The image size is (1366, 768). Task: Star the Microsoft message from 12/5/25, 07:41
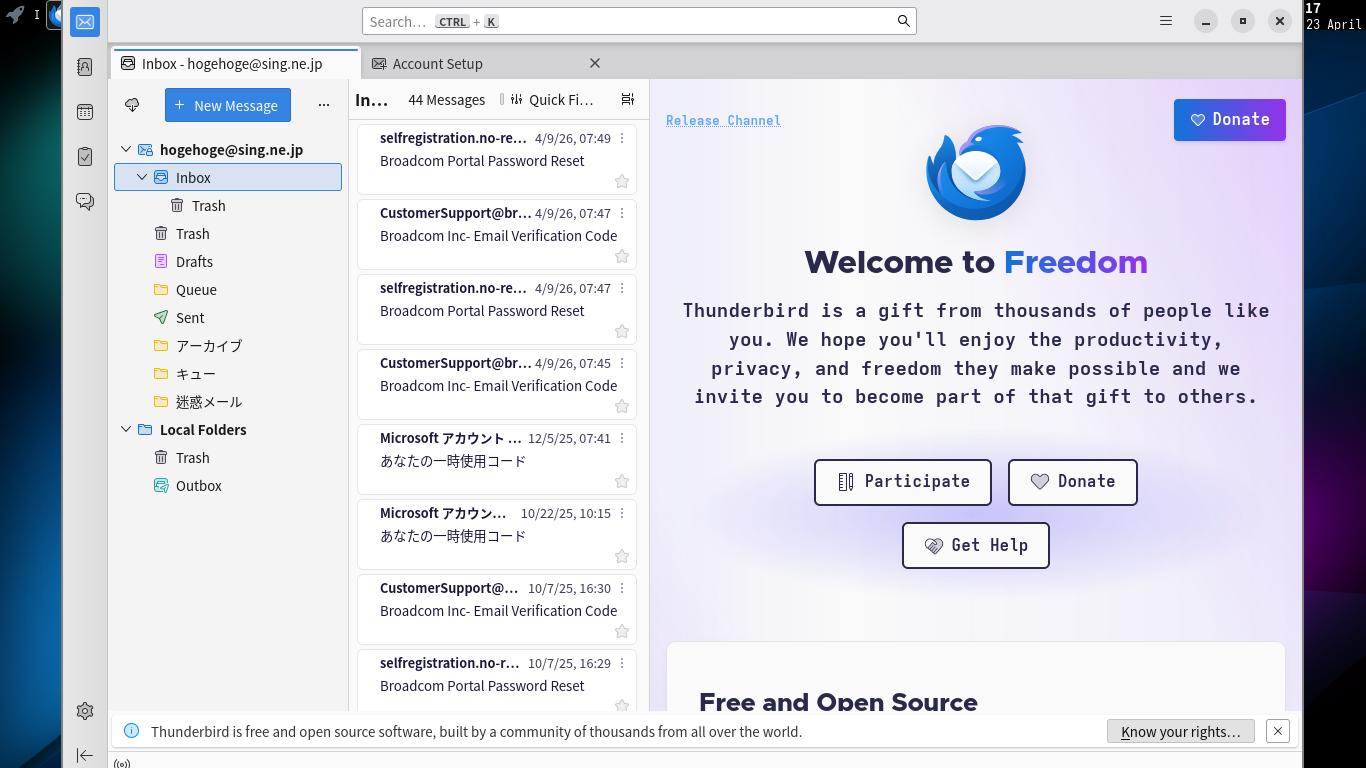pos(622,481)
